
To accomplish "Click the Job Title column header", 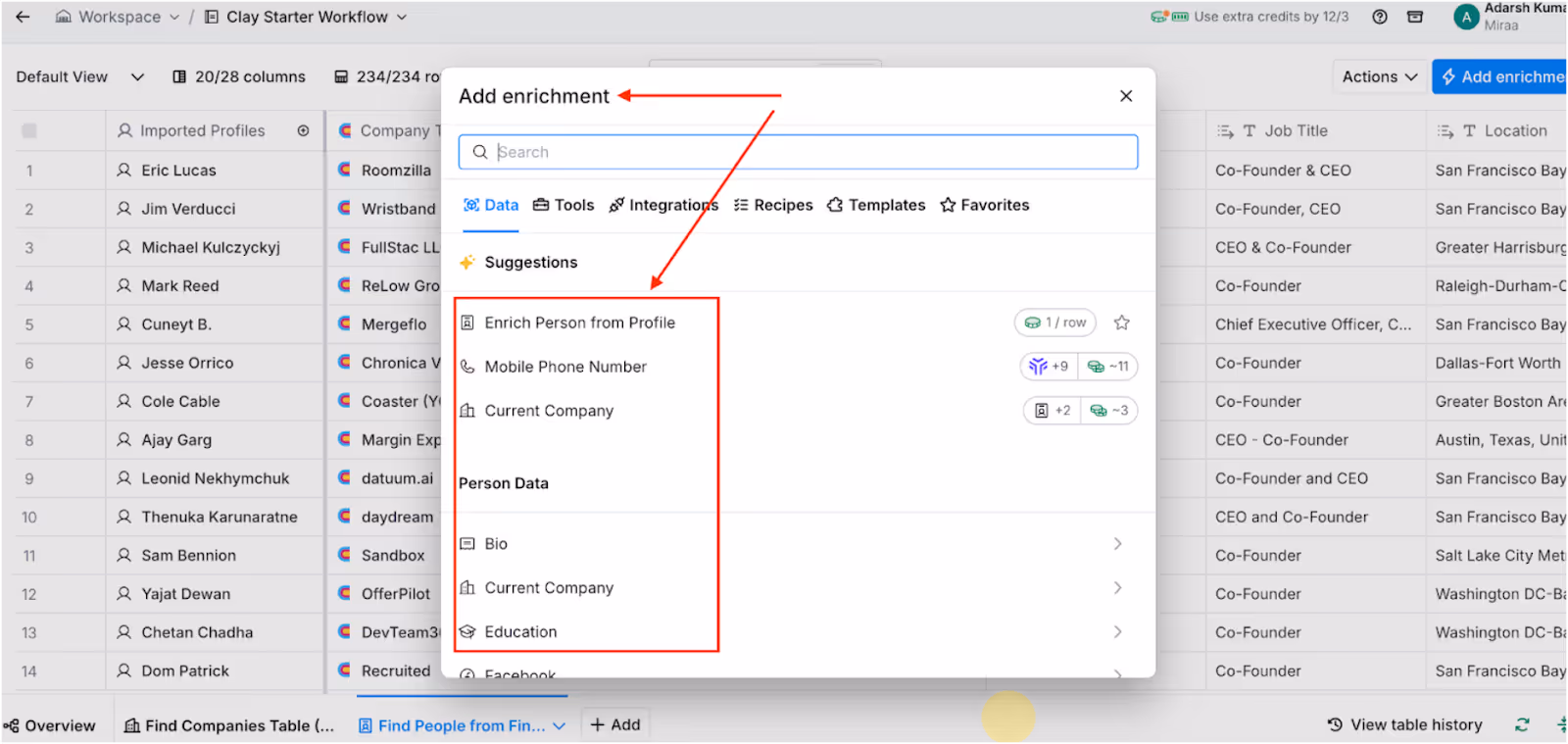I will pos(1315,130).
